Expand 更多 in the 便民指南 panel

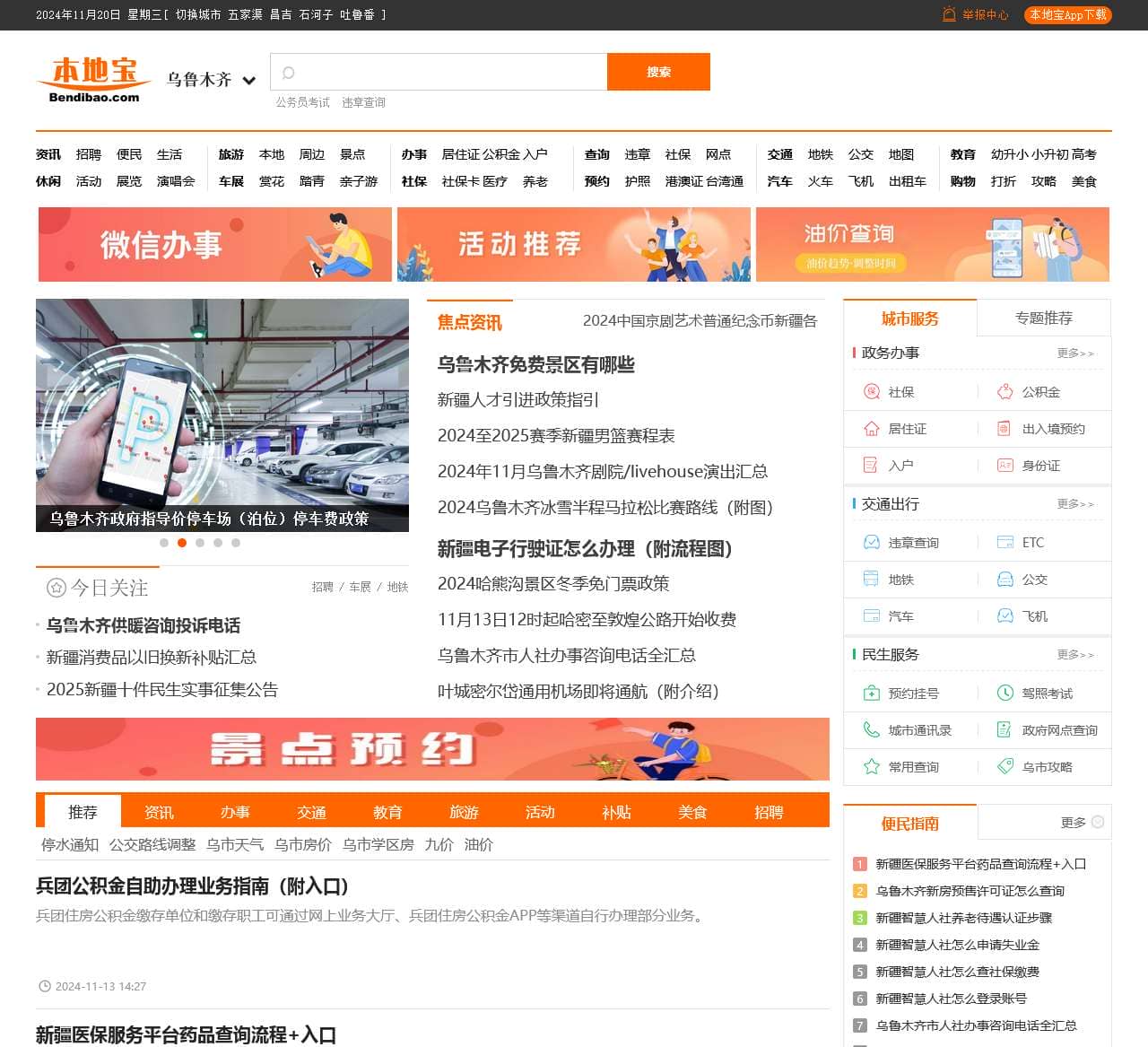tap(1082, 822)
